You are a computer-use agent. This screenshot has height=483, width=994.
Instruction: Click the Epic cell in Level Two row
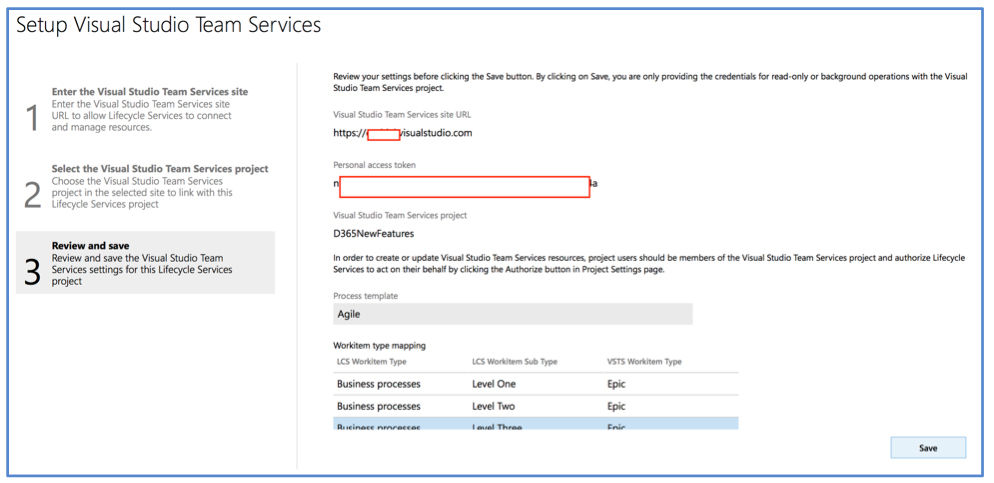point(616,406)
